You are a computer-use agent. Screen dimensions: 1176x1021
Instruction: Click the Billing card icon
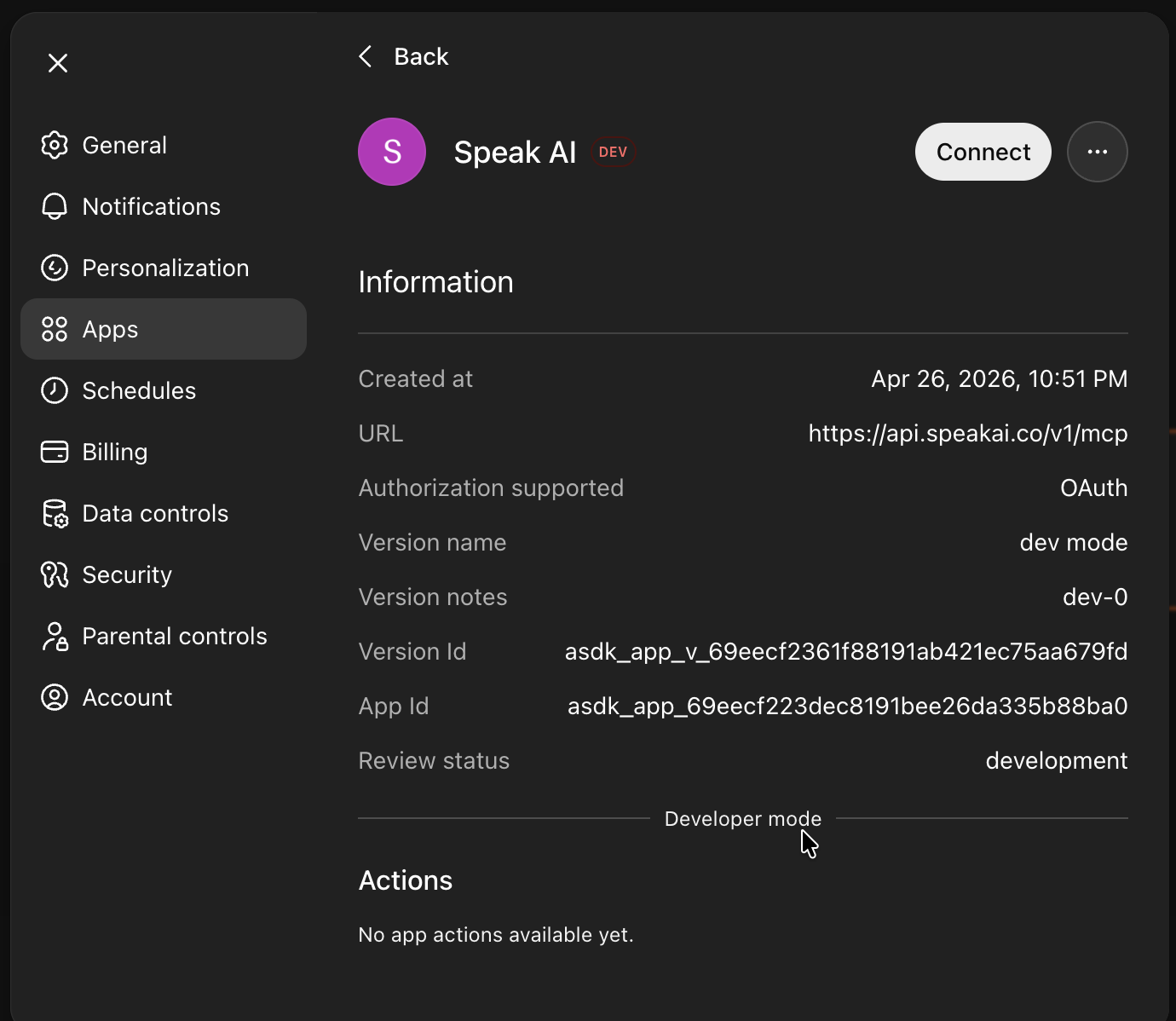(55, 452)
